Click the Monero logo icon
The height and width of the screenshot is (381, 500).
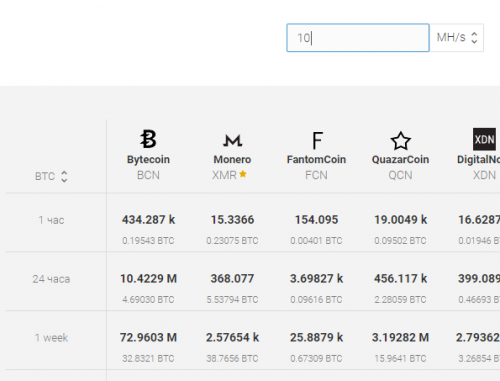(x=232, y=140)
